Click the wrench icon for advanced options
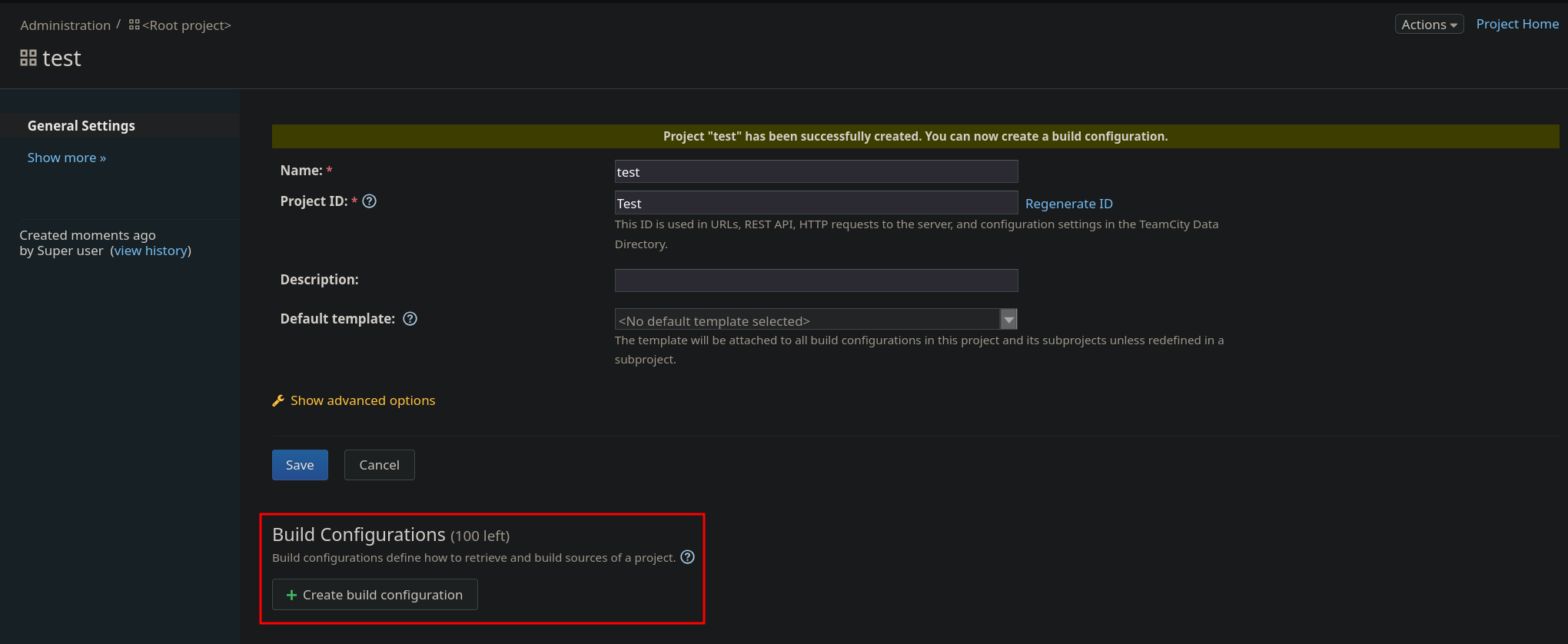The width and height of the screenshot is (1568, 644). pyautogui.click(x=278, y=400)
